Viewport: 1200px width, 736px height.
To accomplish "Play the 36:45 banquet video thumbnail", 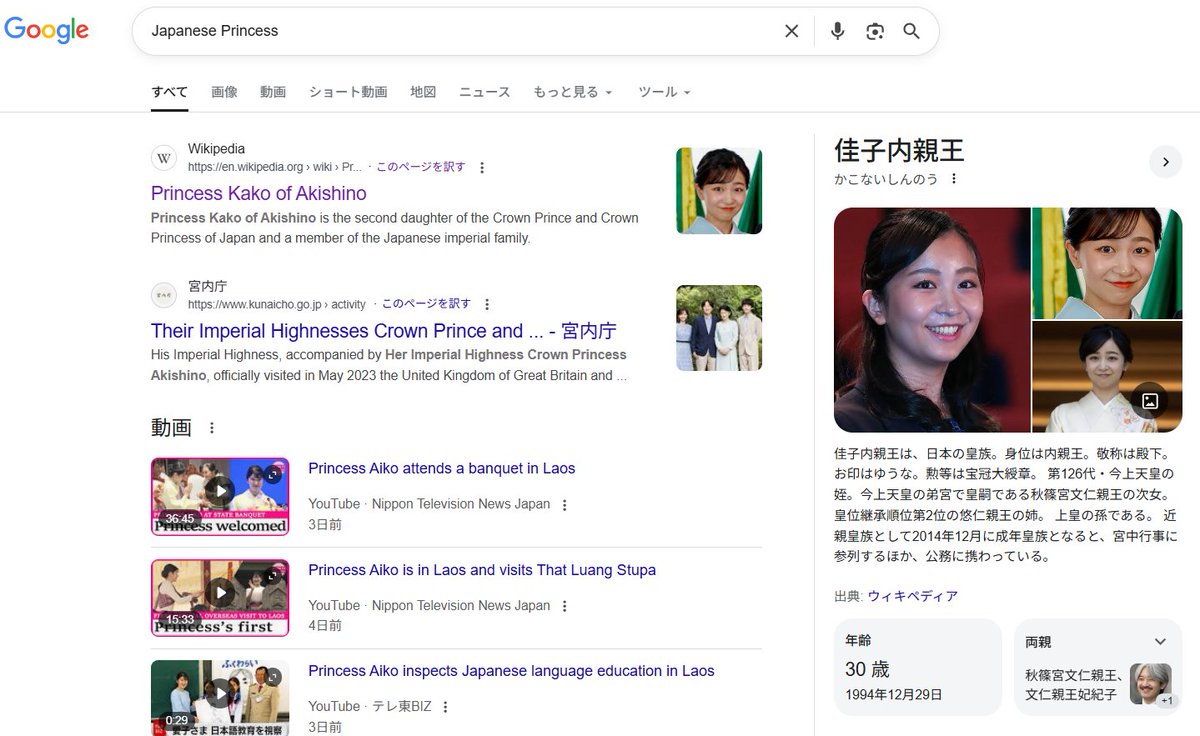I will [x=220, y=497].
